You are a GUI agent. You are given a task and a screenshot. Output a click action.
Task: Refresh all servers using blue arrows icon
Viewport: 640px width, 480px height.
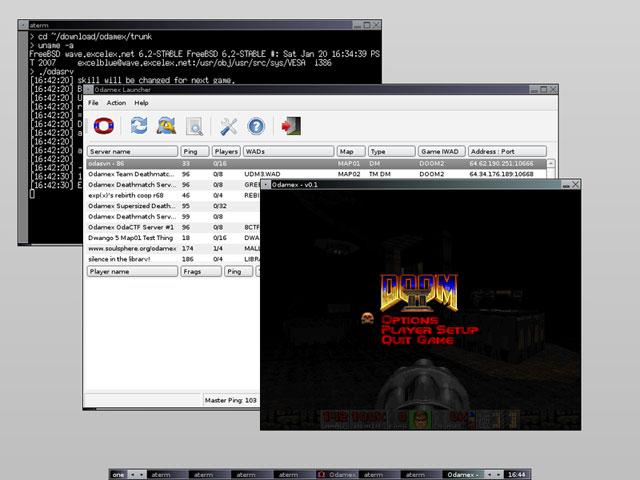pyautogui.click(x=139, y=126)
